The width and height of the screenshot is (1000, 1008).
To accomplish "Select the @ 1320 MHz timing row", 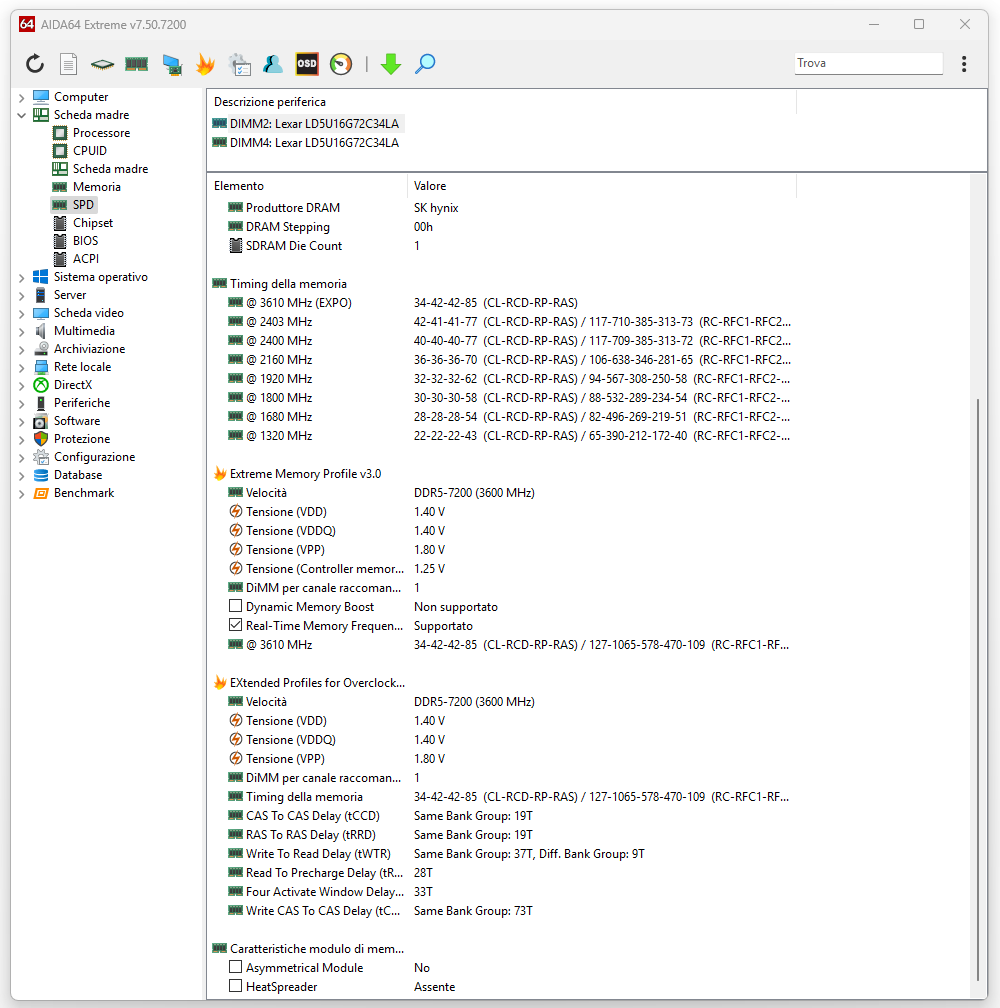I will [503, 436].
